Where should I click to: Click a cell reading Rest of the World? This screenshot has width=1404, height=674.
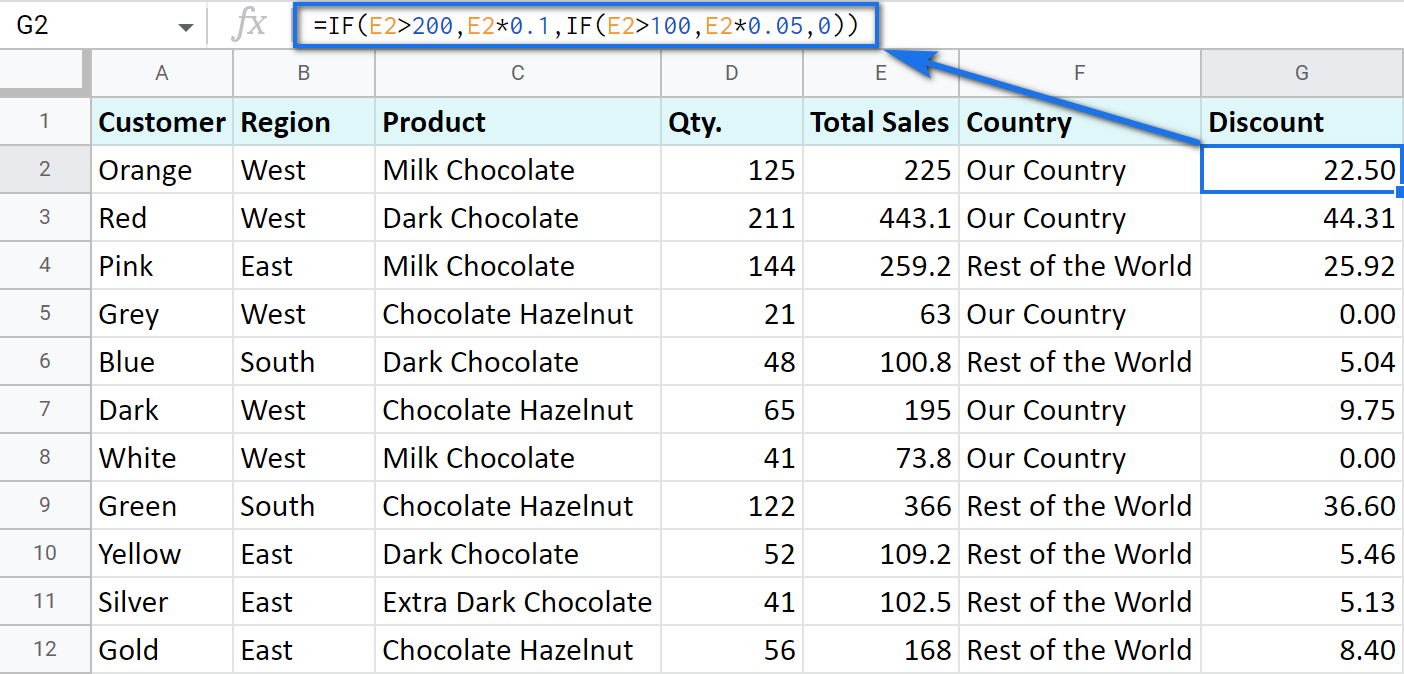[1078, 265]
